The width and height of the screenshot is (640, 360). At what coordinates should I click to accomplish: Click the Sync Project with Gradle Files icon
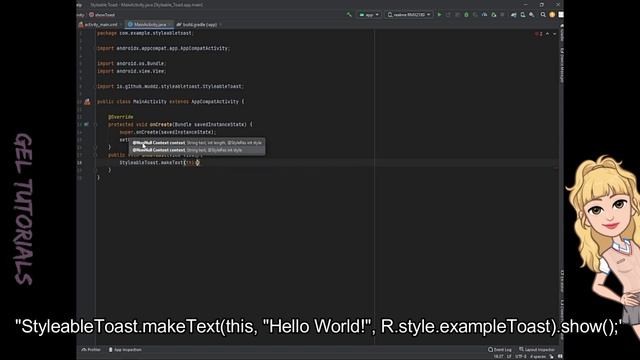pyautogui.click(x=513, y=15)
